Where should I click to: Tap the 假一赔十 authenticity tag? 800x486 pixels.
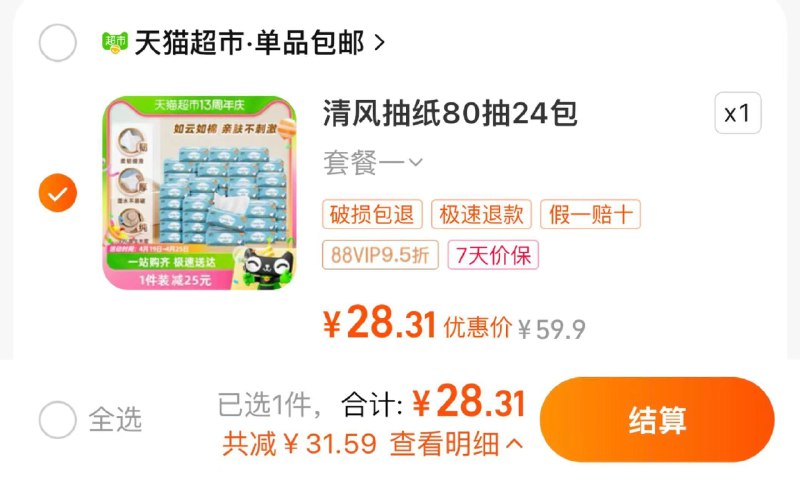coord(590,214)
